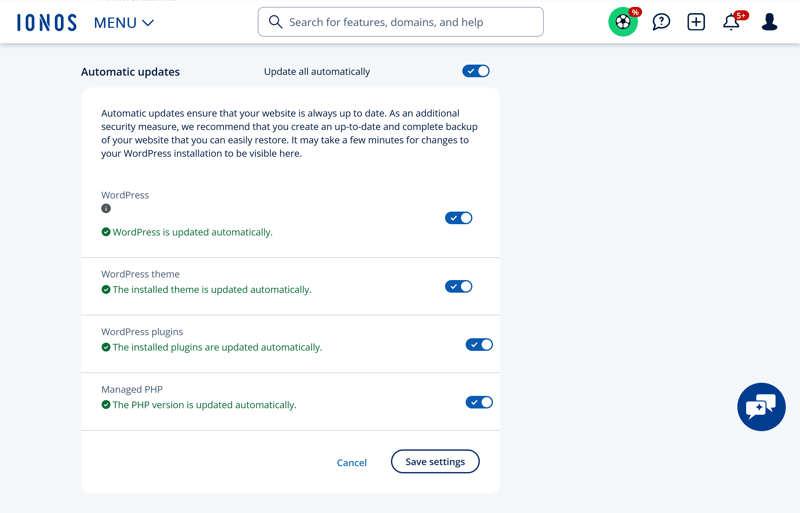Open the user account profile icon
This screenshot has height=513, width=800.
click(769, 22)
